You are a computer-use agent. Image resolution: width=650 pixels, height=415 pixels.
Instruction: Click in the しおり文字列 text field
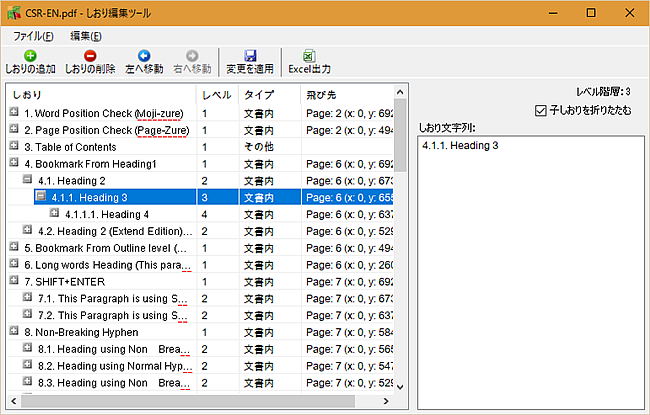coord(527,270)
